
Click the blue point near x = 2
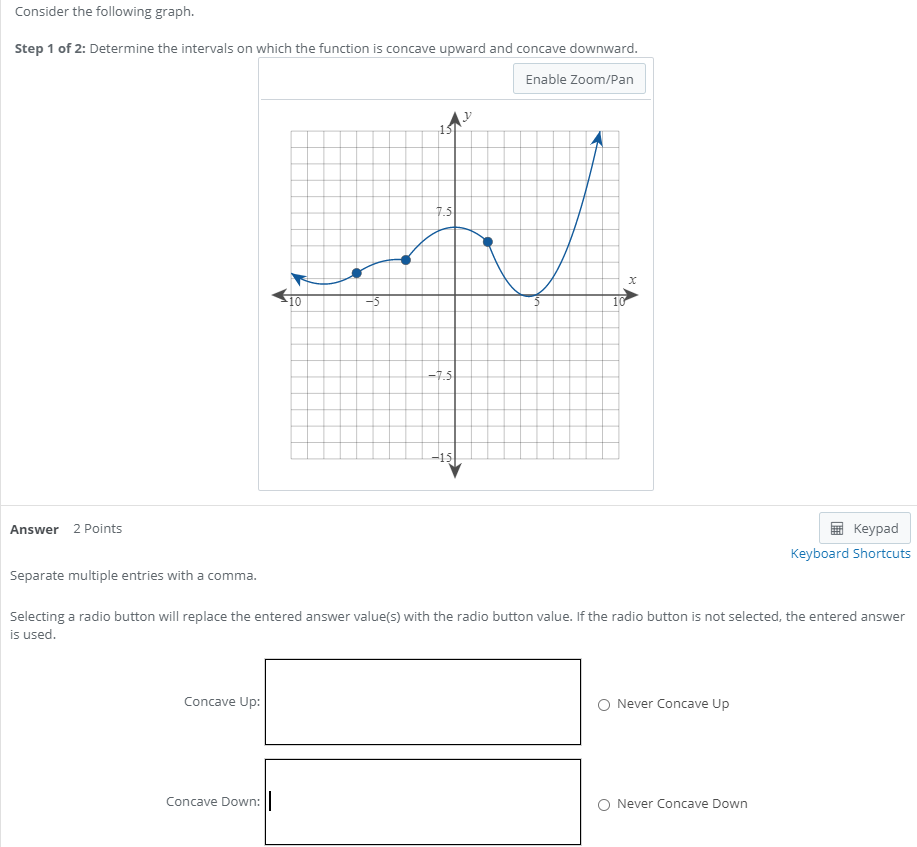[x=488, y=240]
